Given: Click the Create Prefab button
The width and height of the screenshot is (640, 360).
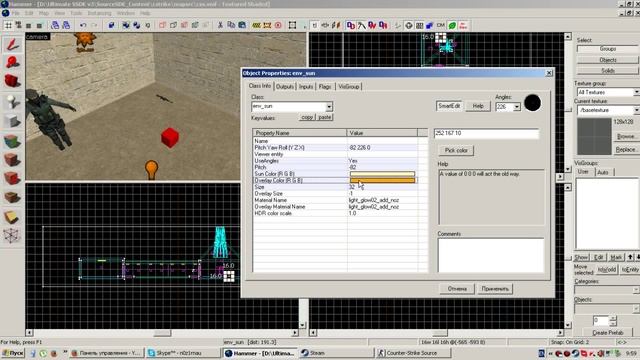Looking at the screenshot, I should [607, 333].
